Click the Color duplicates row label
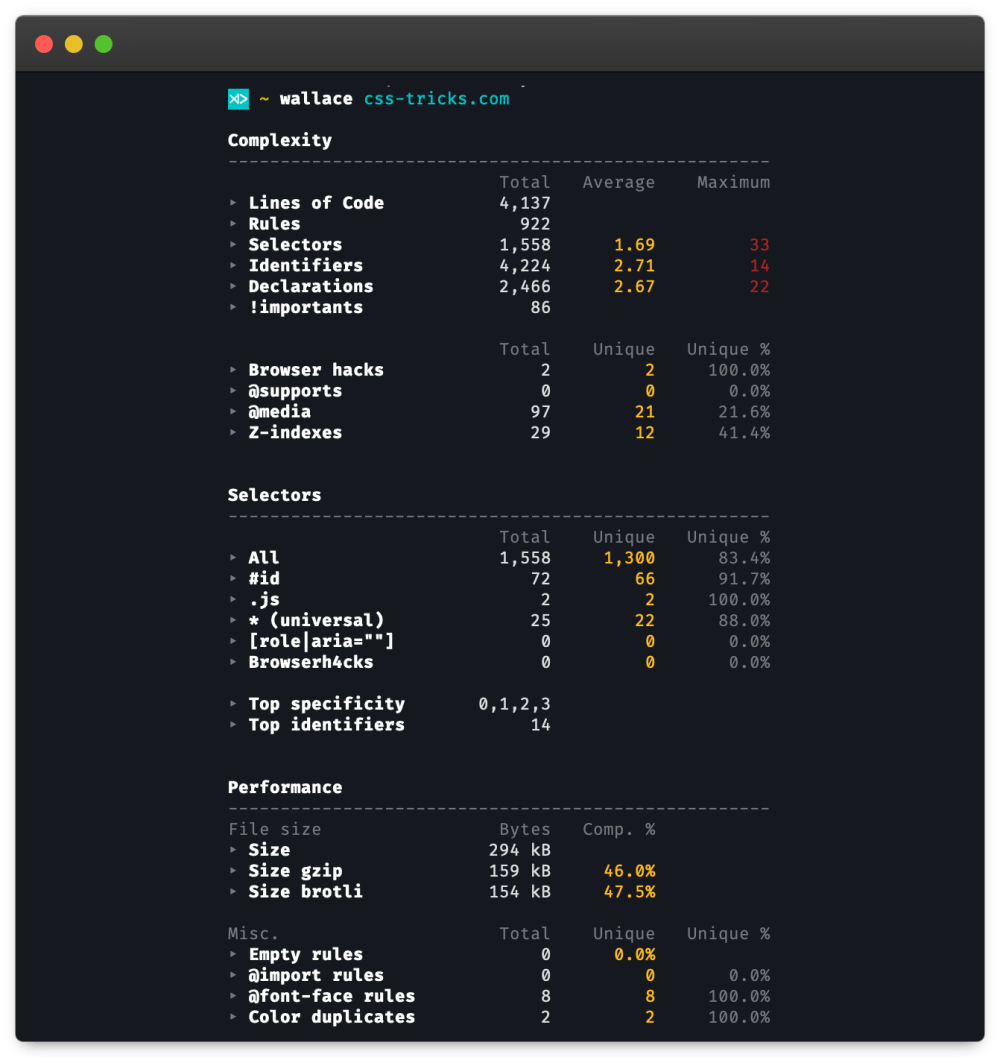 coord(331,1017)
